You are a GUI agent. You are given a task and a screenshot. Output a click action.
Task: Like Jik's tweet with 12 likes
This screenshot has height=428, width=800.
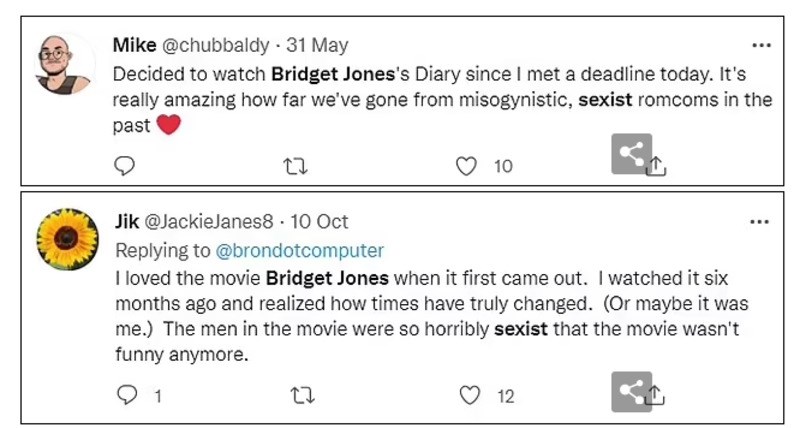[470, 396]
